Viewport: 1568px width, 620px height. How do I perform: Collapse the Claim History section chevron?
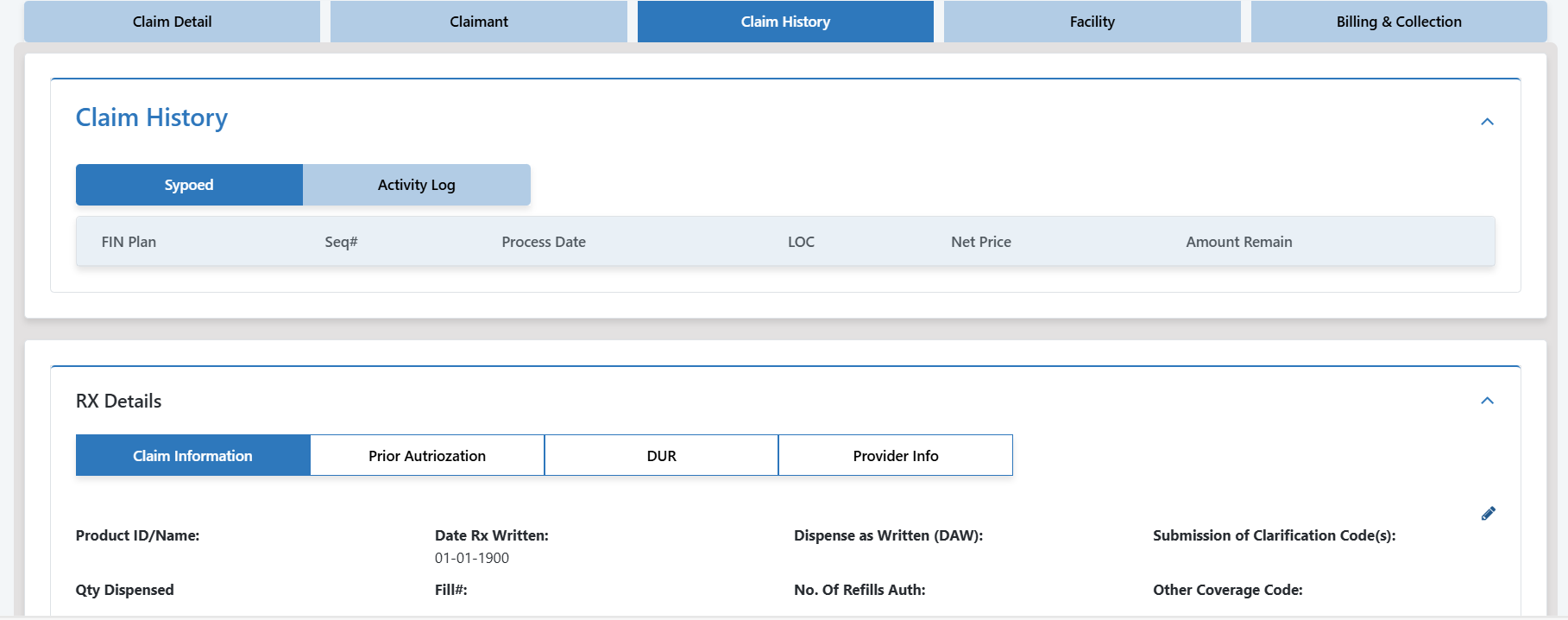(x=1487, y=122)
